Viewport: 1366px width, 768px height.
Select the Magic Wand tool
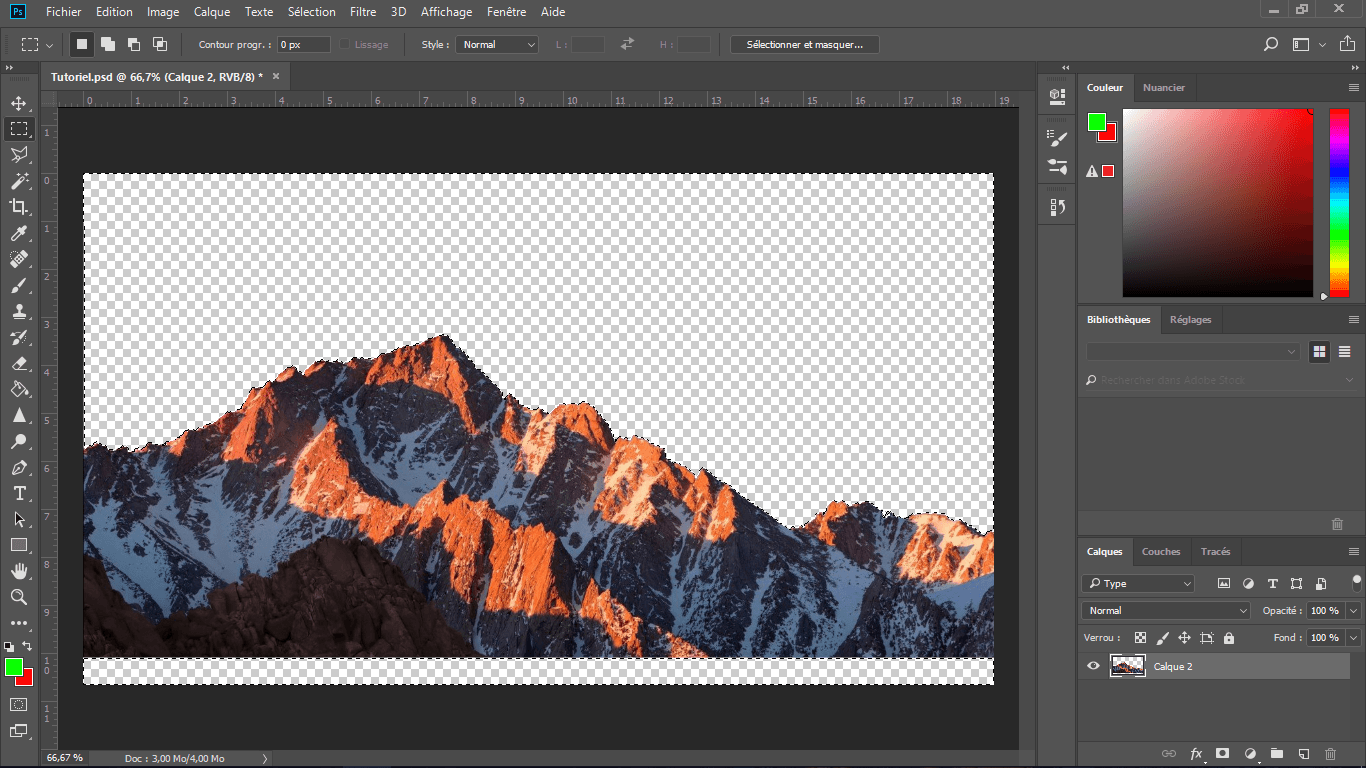19,181
